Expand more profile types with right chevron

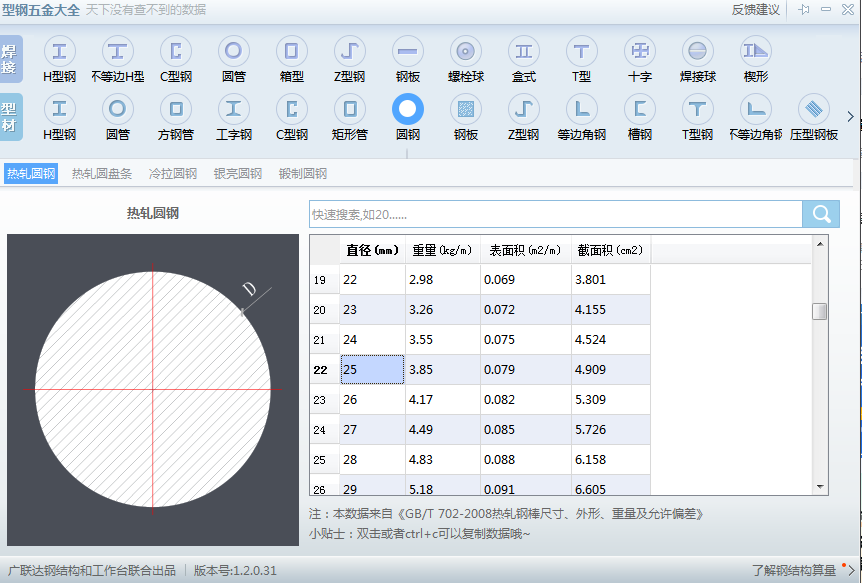[850, 117]
